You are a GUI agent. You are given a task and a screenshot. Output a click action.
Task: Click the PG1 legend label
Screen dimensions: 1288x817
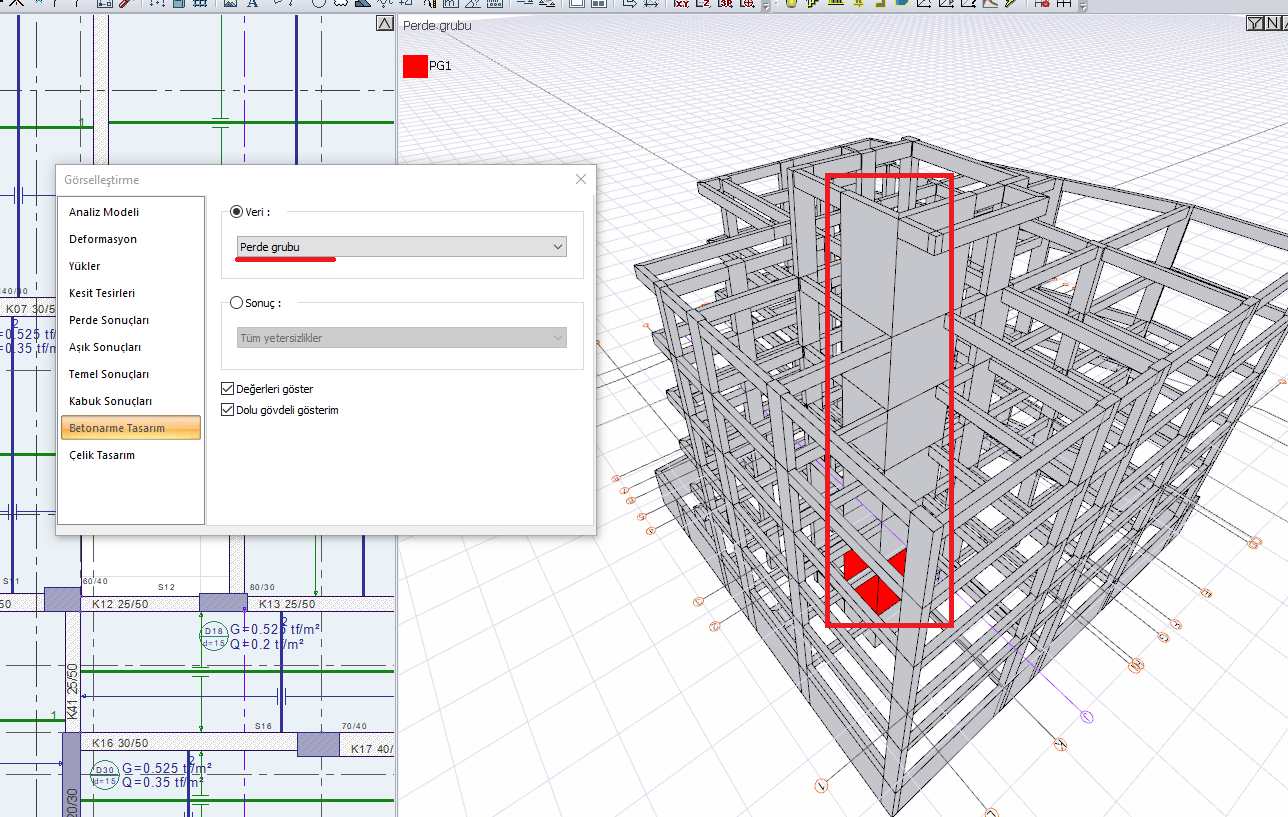click(441, 66)
